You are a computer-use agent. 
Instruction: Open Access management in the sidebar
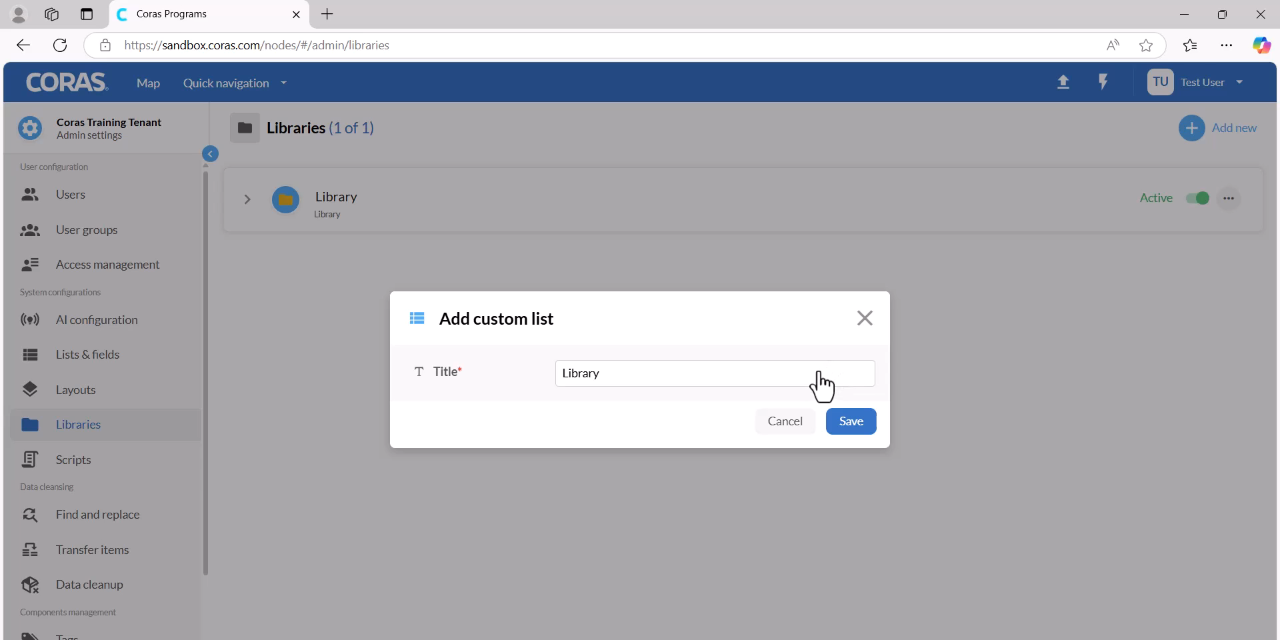pyautogui.click(x=105, y=265)
